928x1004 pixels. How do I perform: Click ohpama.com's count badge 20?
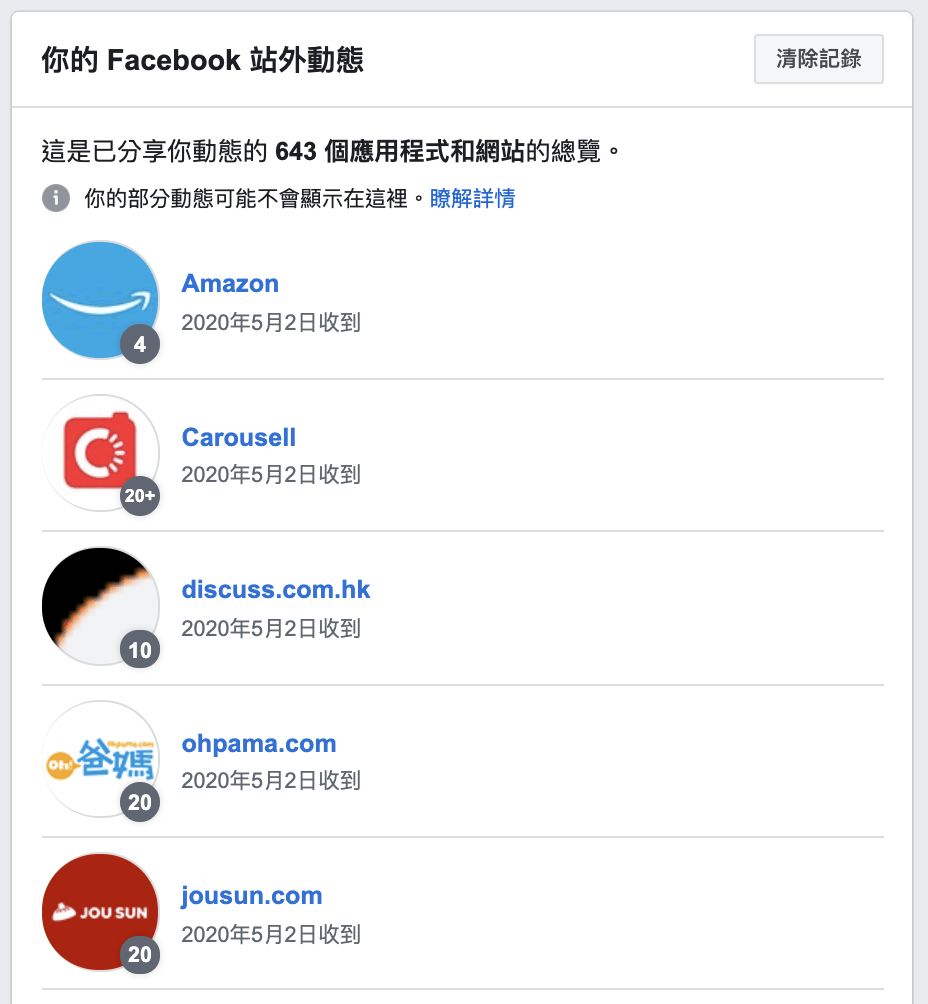(x=140, y=803)
